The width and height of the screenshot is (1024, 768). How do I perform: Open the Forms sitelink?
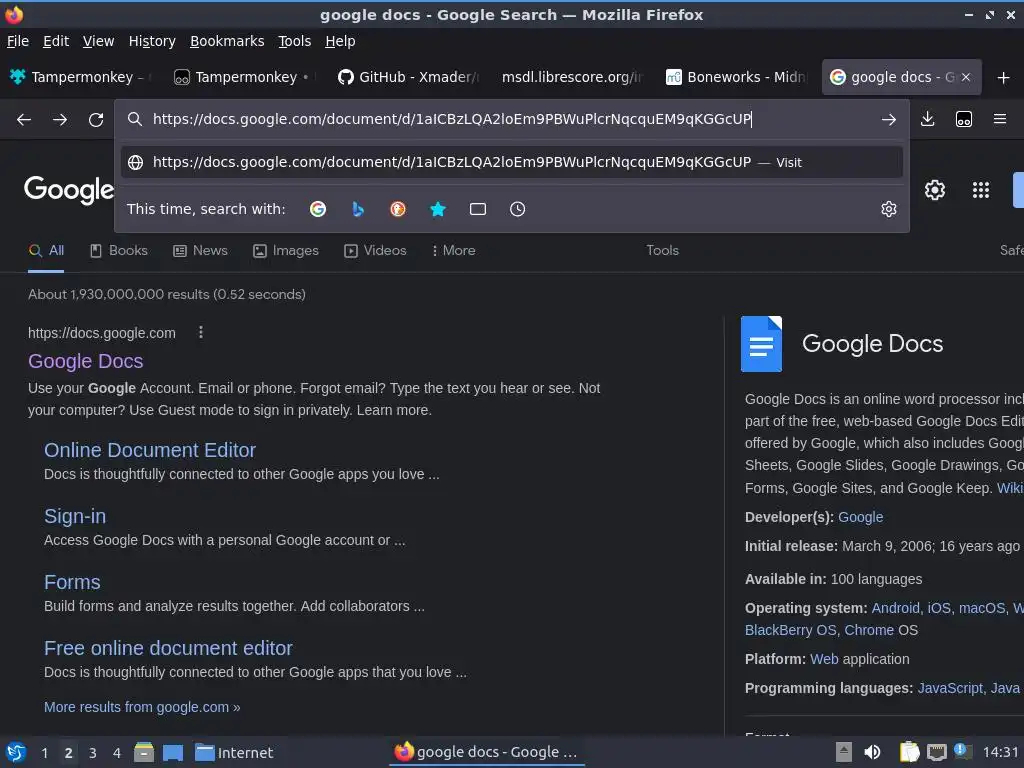click(x=72, y=582)
